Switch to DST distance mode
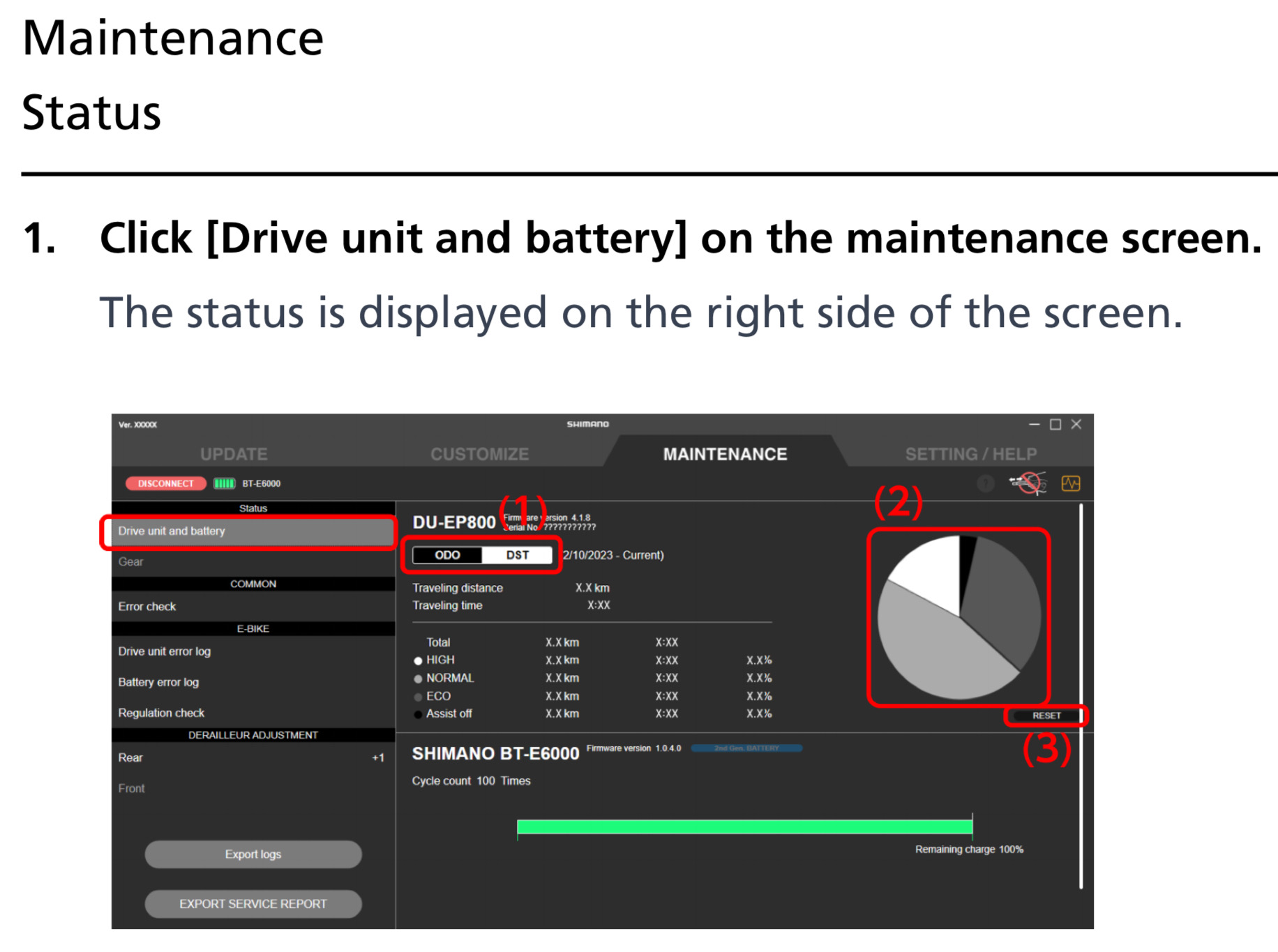 click(517, 555)
